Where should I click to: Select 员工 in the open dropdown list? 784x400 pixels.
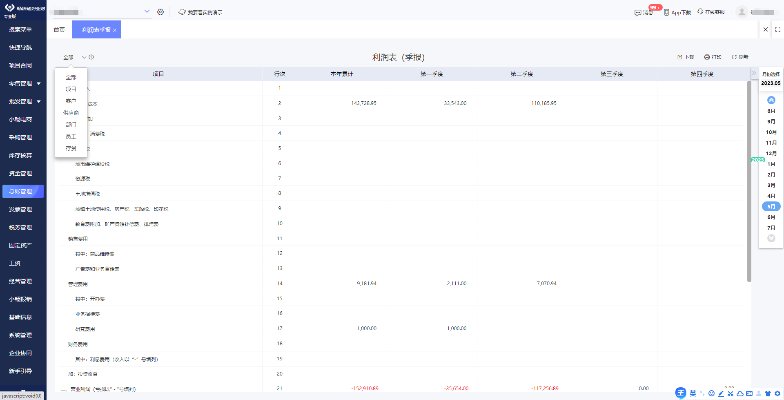[70, 136]
